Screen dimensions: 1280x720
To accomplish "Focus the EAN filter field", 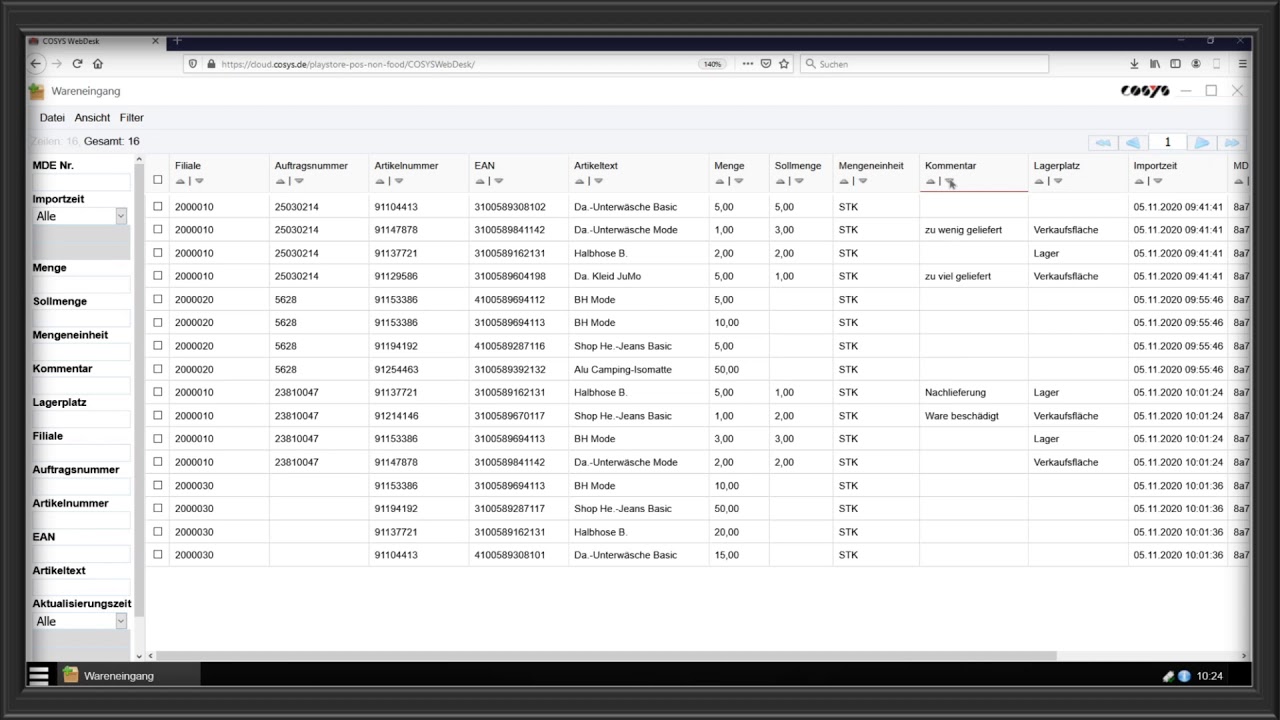I will pos(81,553).
